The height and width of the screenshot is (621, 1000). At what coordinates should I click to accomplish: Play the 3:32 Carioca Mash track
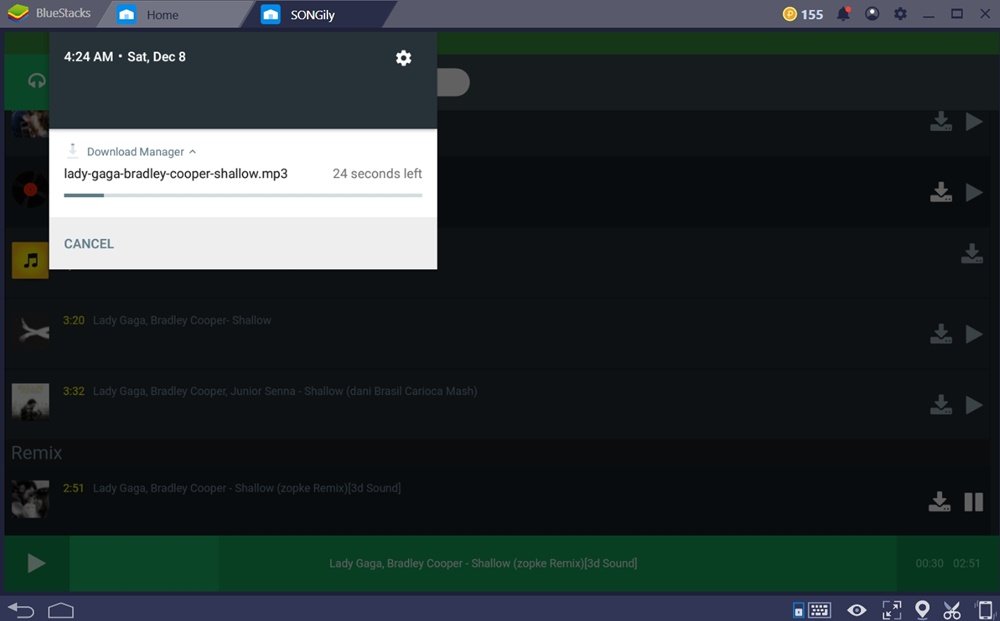974,404
